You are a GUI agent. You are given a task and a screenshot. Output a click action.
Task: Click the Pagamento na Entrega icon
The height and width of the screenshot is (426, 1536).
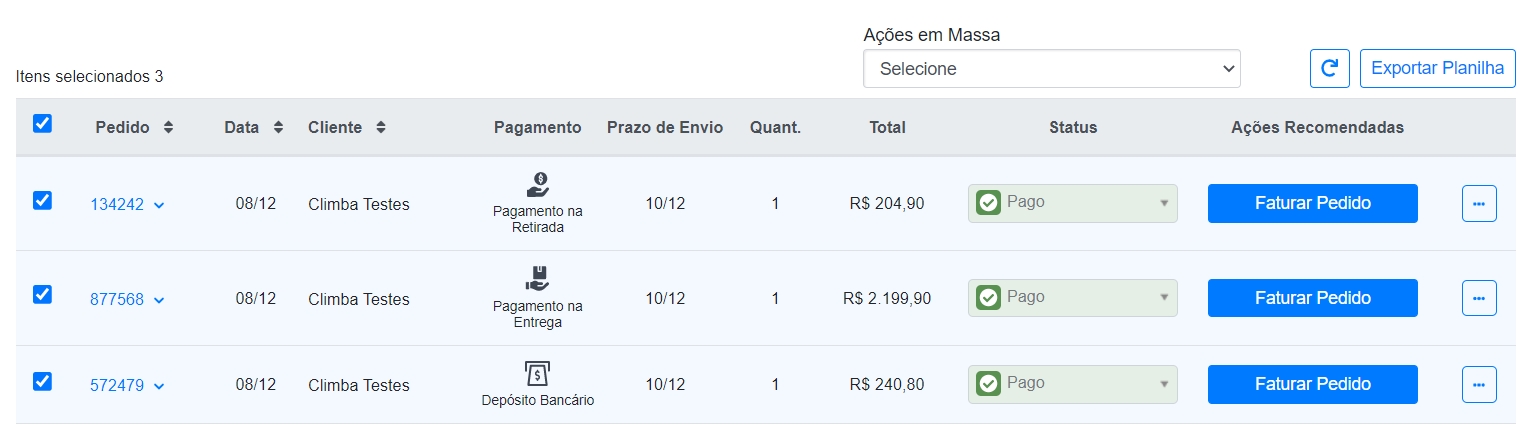538,278
